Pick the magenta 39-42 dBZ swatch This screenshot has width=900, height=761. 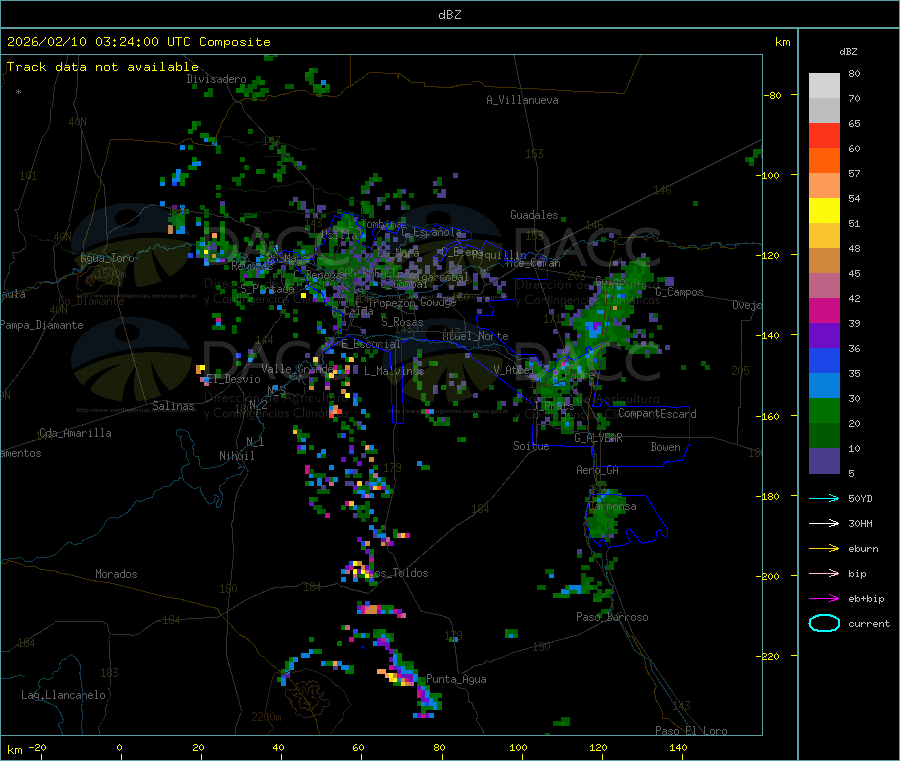coord(824,310)
